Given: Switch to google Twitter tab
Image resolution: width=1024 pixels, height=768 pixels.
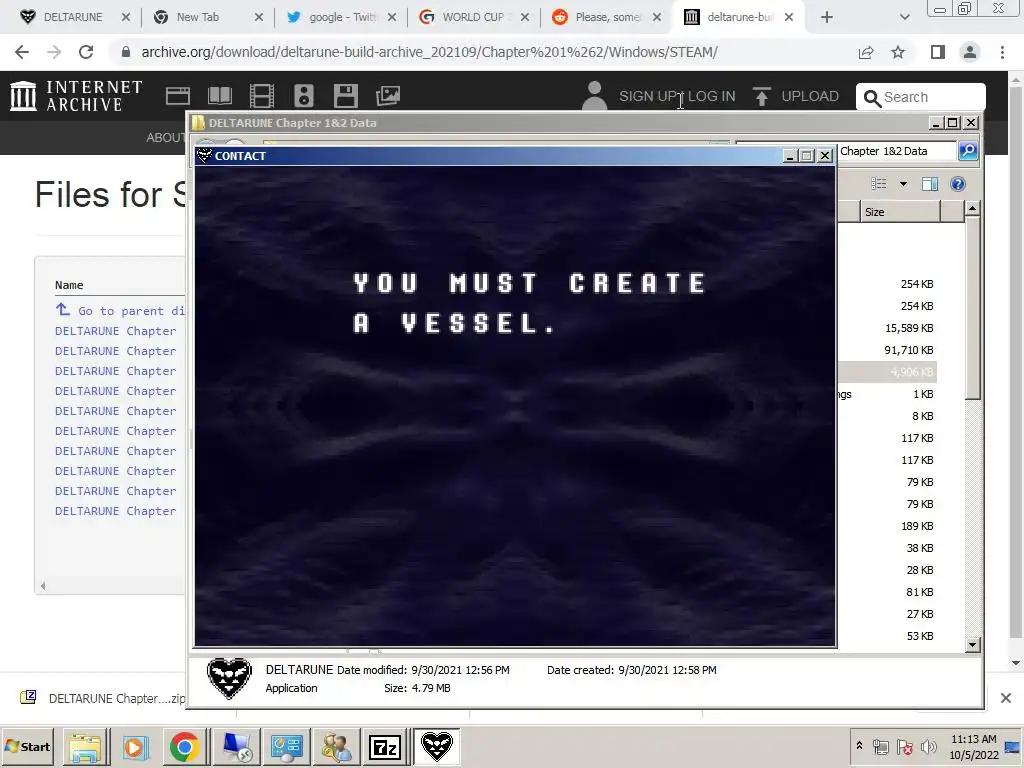Looking at the screenshot, I should [x=343, y=18].
